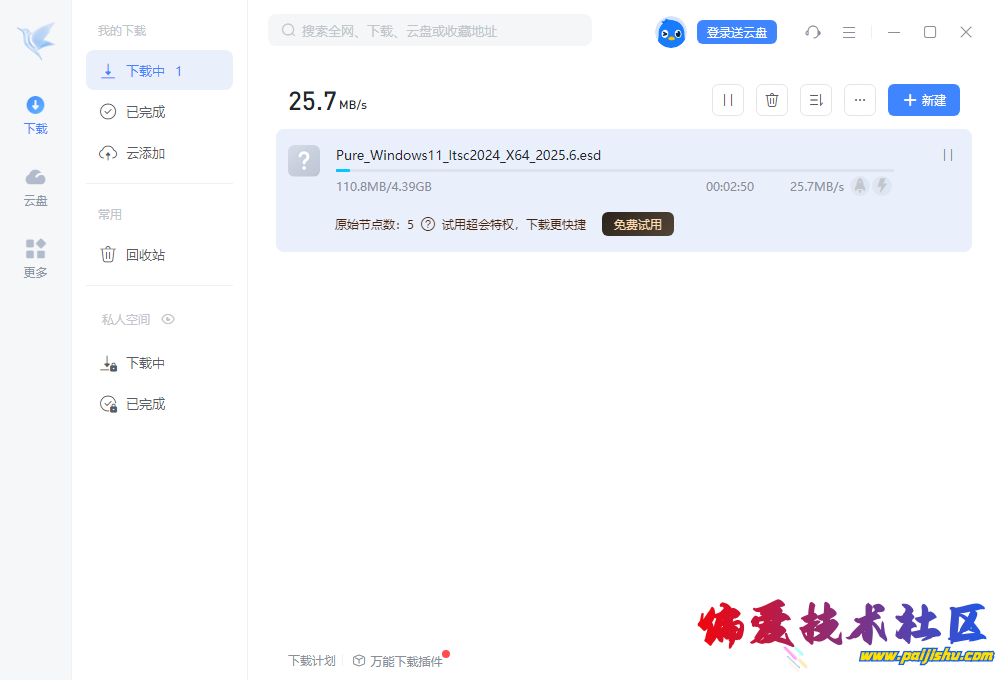Click the search input field at top
Image resolution: width=1000 pixels, height=680 pixels.
[430, 30]
